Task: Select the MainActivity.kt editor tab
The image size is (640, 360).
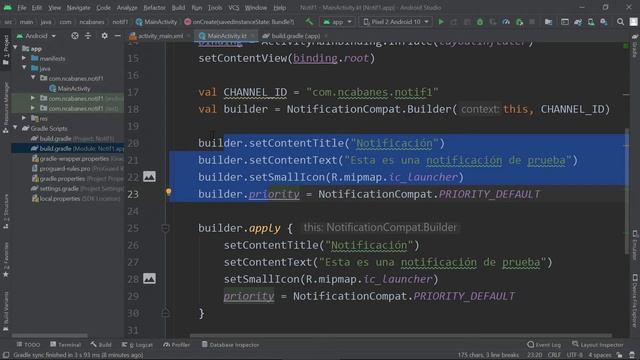Action: click(226, 36)
